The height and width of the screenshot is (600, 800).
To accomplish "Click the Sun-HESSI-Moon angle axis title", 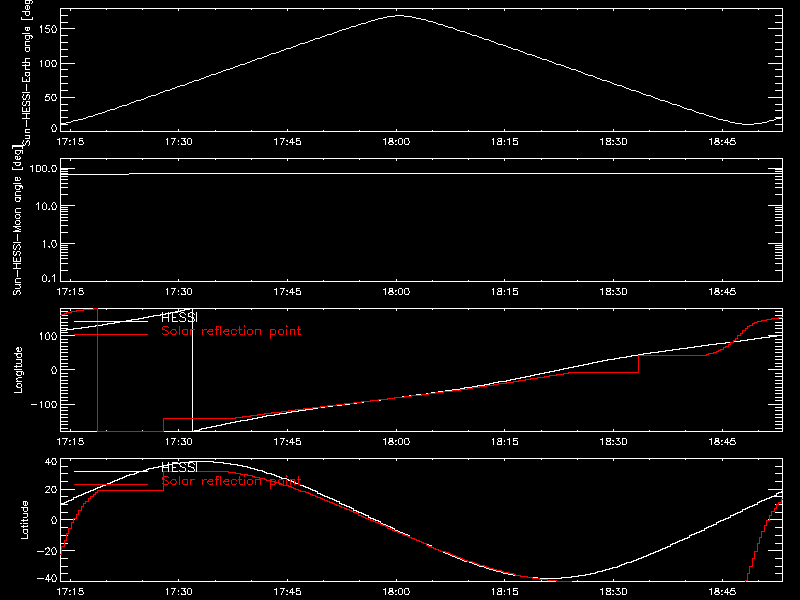I will (17, 220).
